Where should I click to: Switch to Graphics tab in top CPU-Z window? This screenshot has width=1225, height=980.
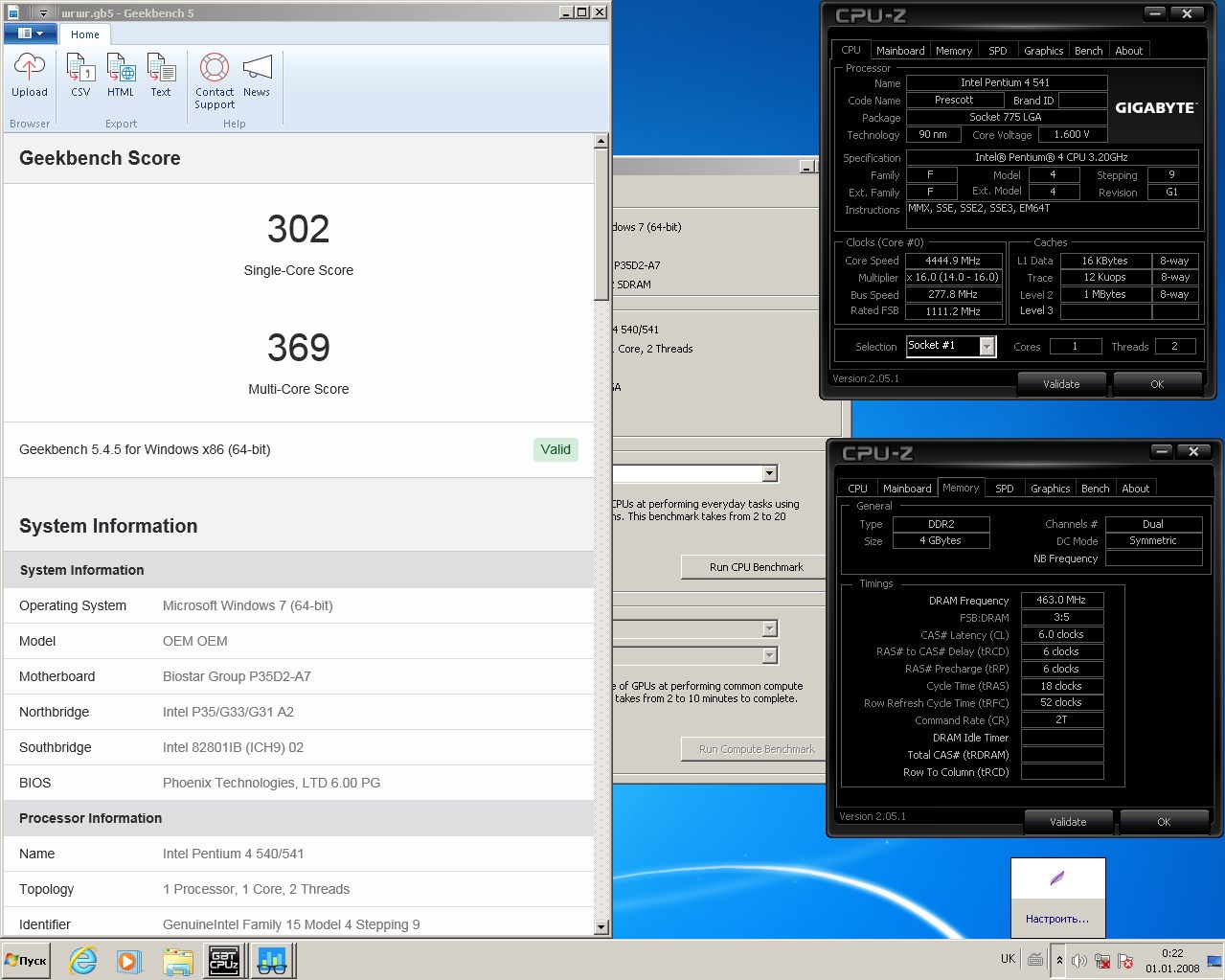1043,51
